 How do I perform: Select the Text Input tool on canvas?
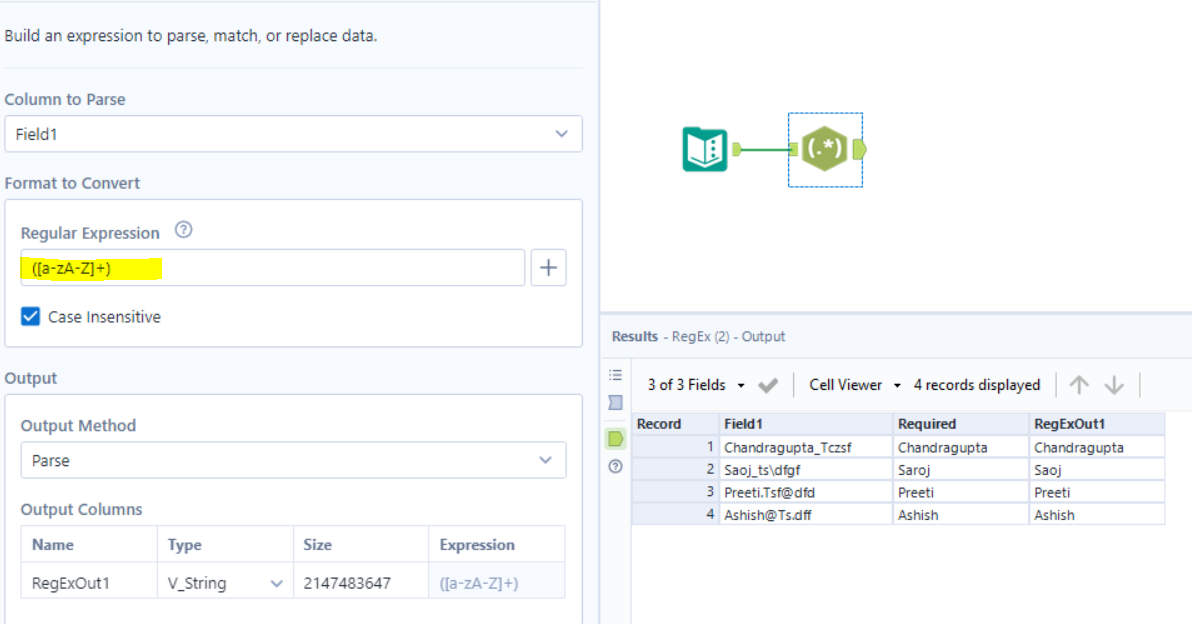pos(705,149)
